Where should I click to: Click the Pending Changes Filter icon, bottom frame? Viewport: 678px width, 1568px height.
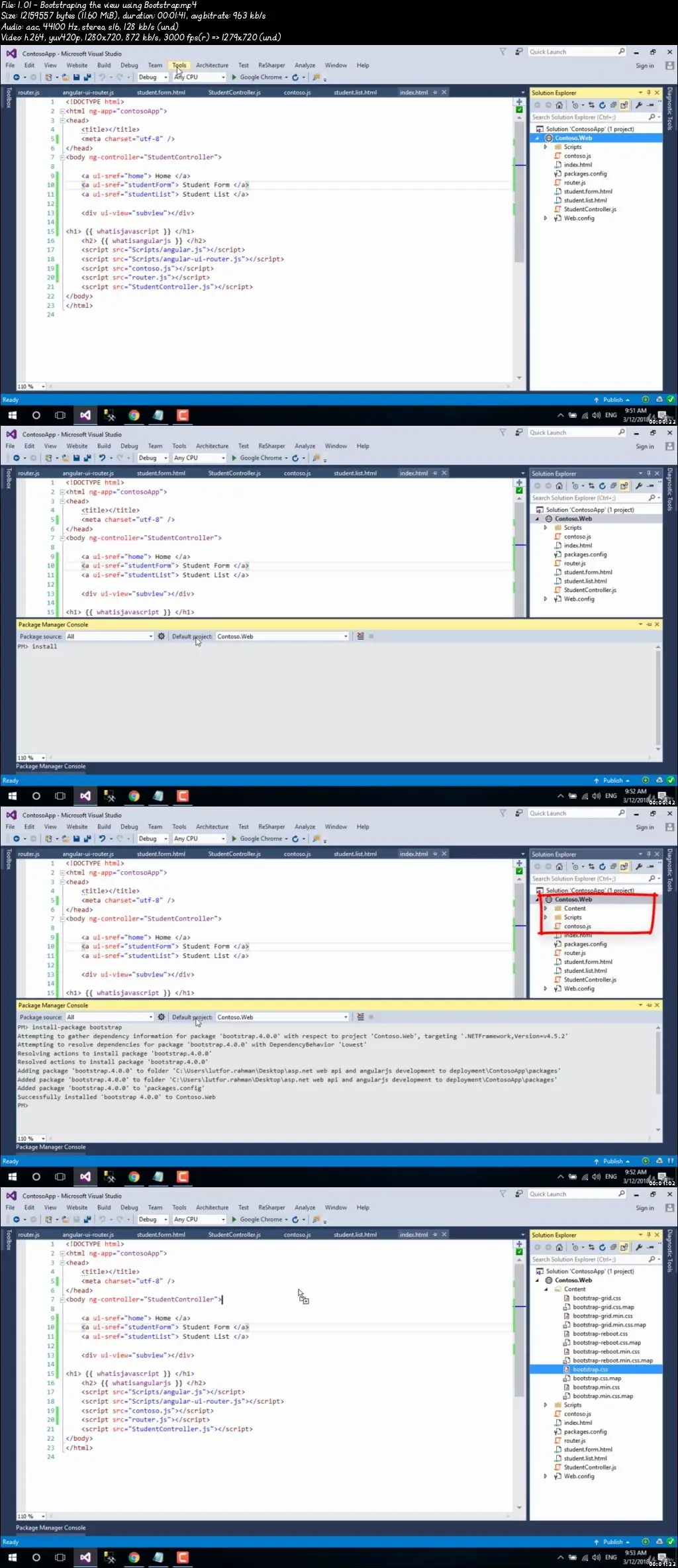tap(576, 1248)
